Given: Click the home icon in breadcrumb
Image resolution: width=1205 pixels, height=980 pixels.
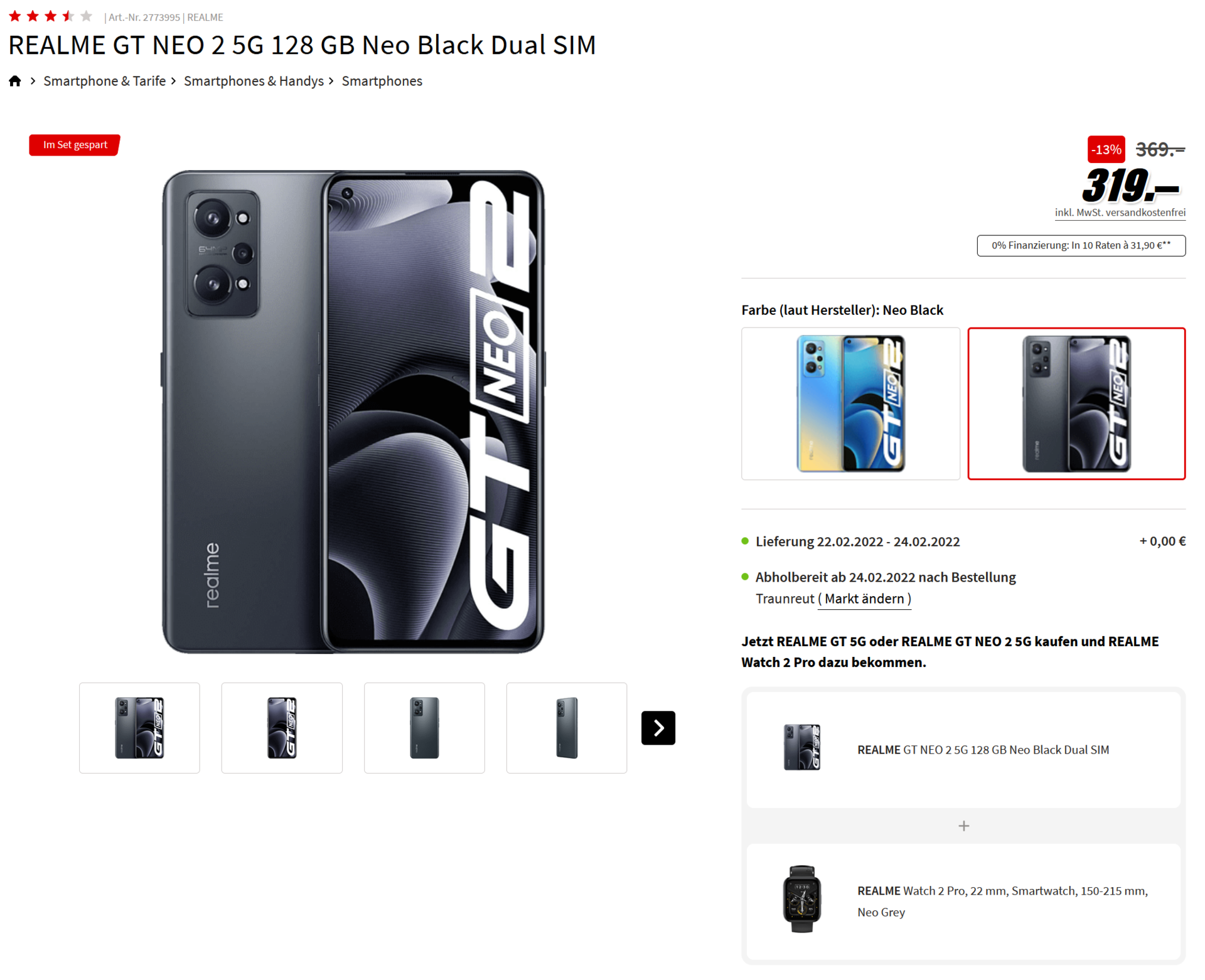Looking at the screenshot, I should 15,81.
